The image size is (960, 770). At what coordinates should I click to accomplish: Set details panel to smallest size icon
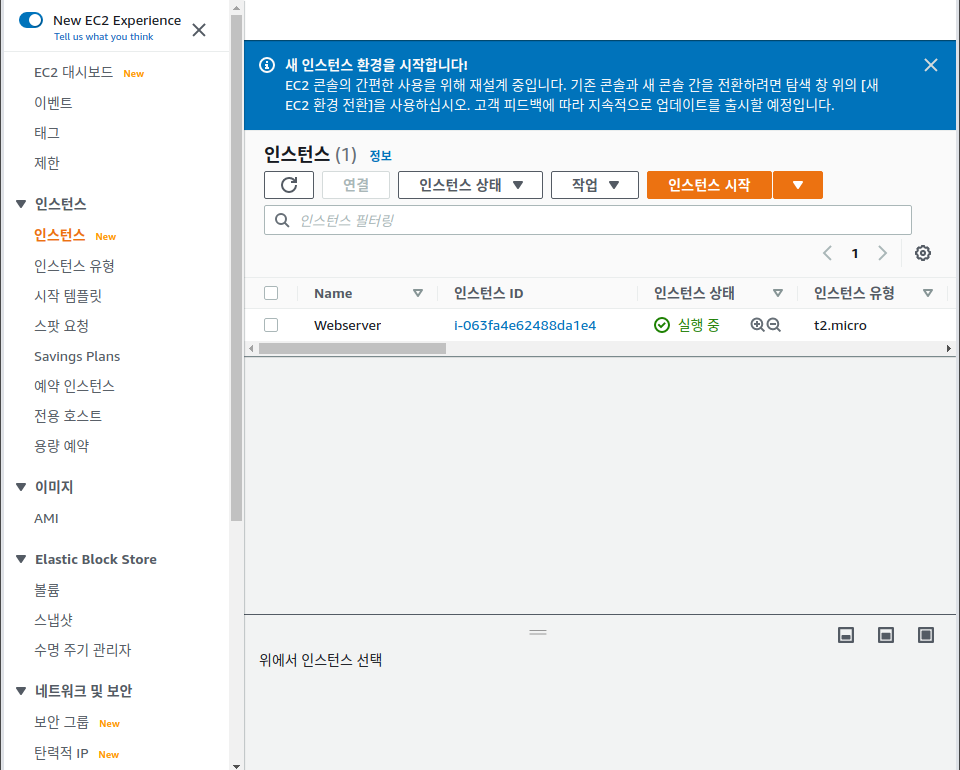[x=846, y=635]
